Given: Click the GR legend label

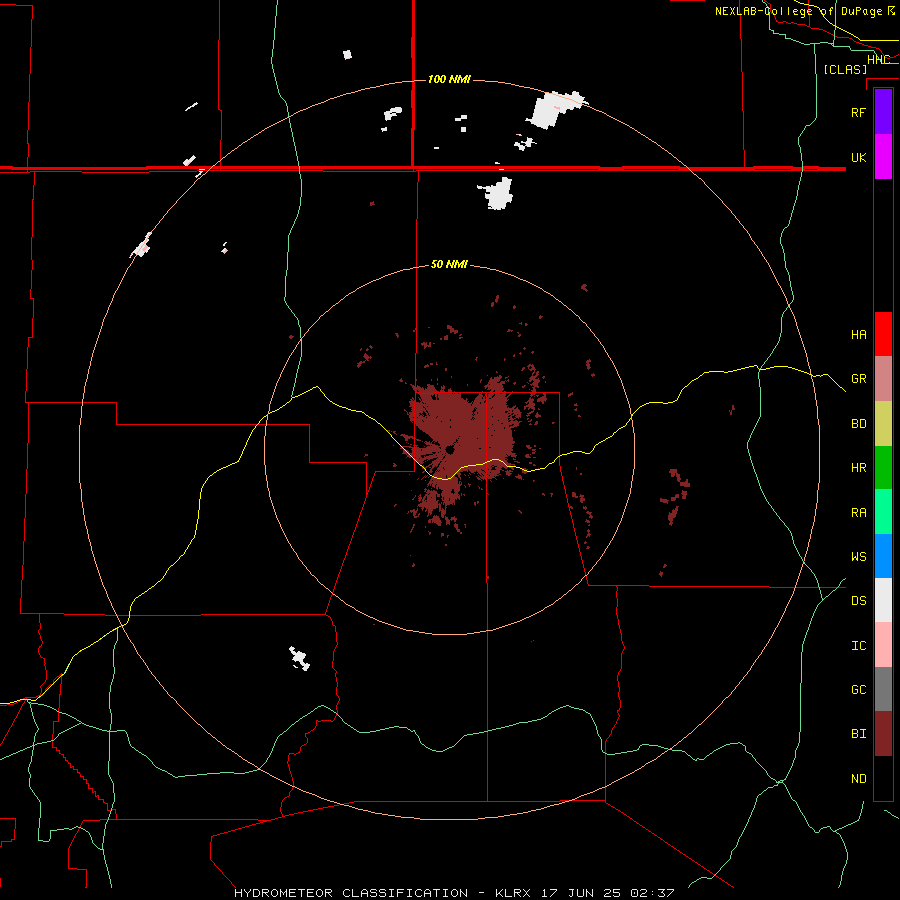Looking at the screenshot, I should [x=858, y=379].
